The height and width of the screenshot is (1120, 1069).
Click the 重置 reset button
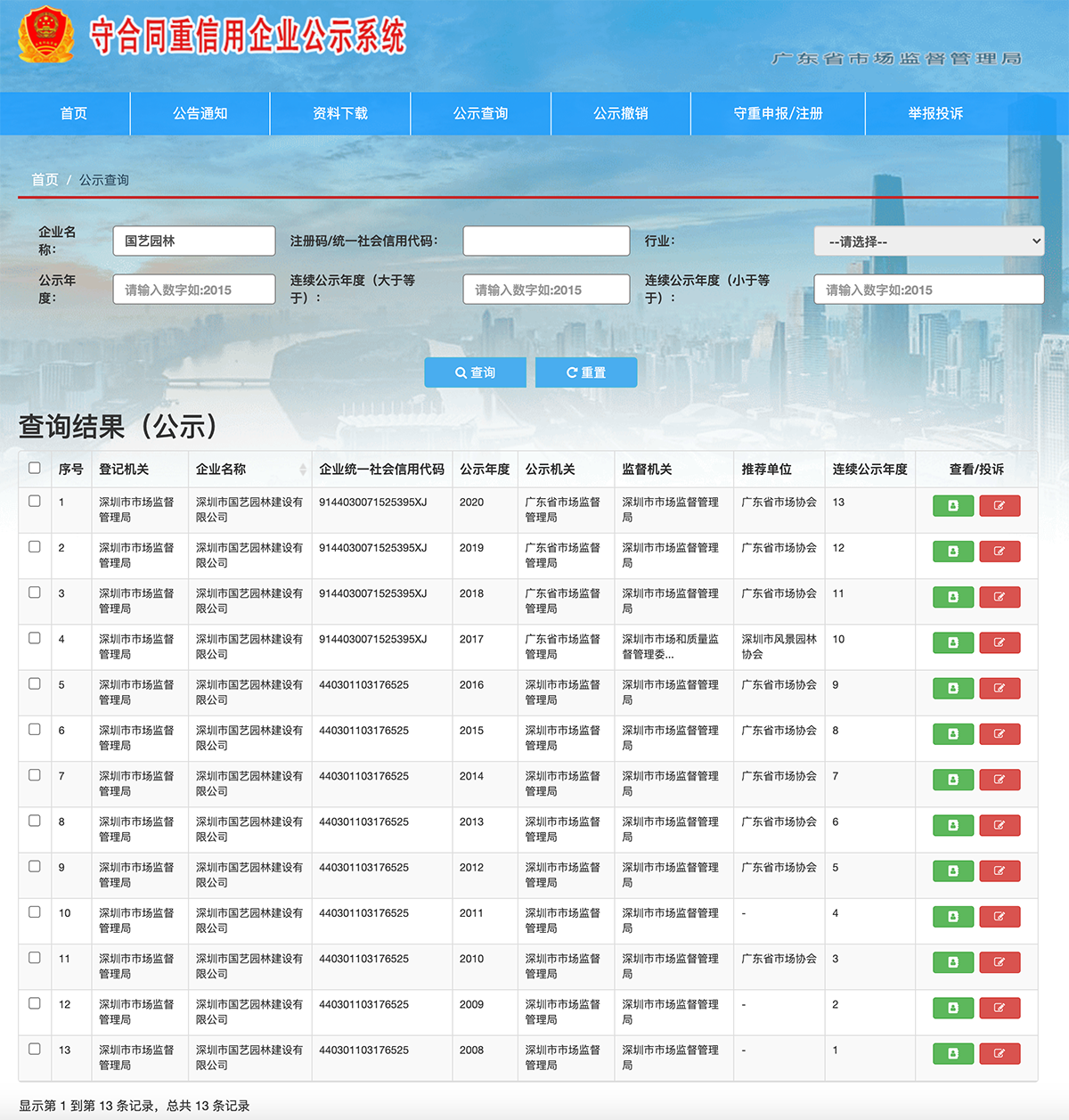(586, 372)
